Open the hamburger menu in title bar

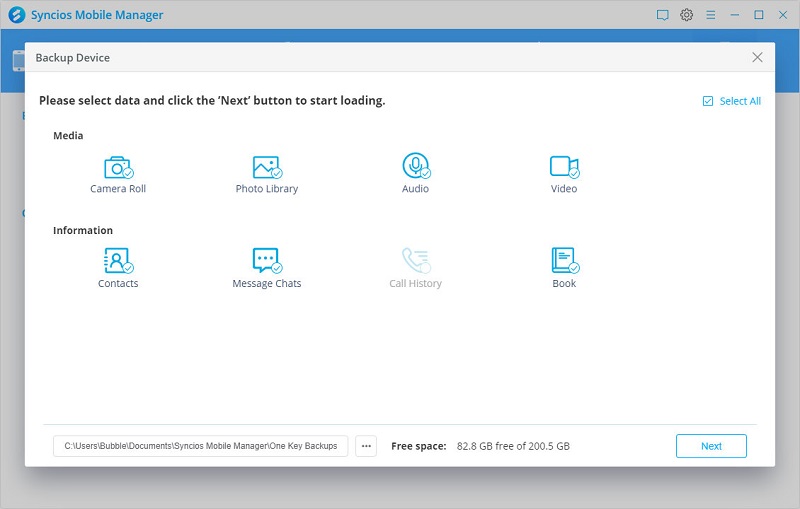tap(711, 15)
